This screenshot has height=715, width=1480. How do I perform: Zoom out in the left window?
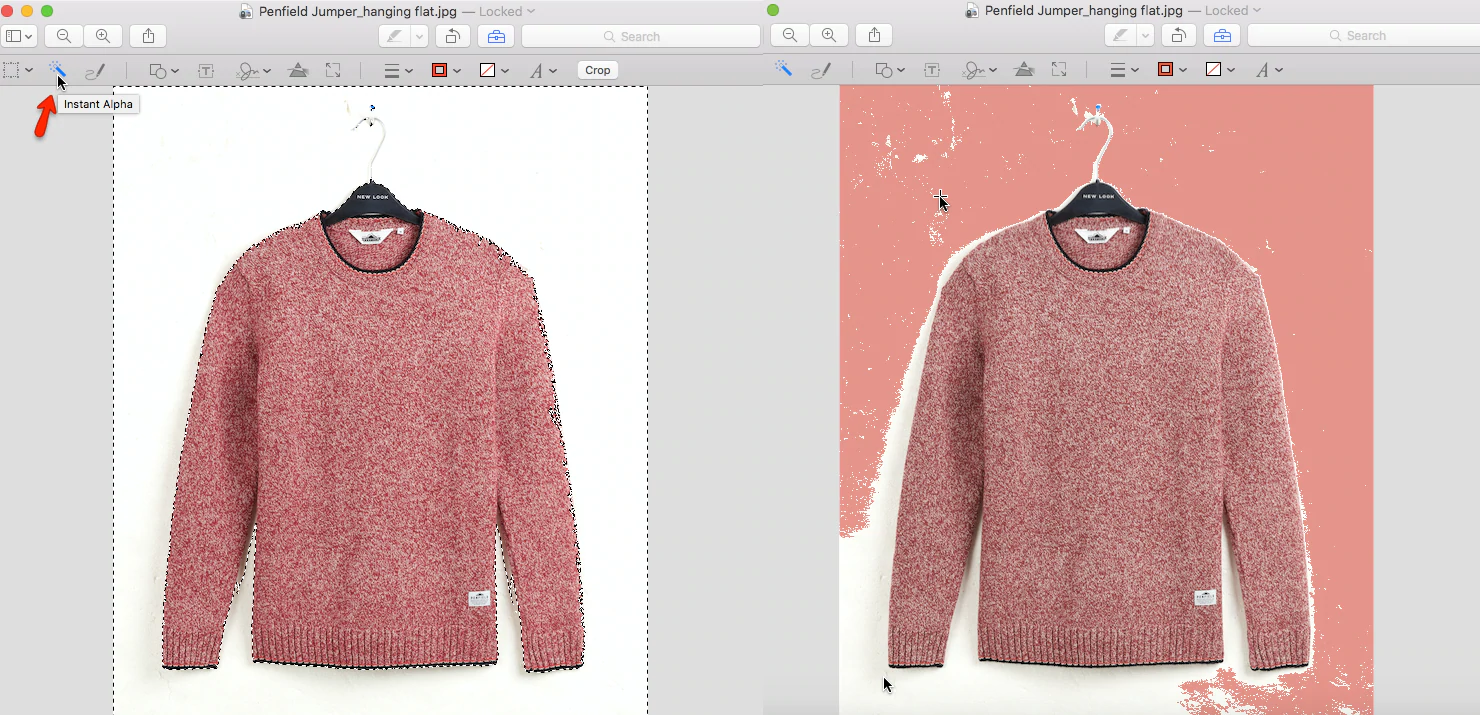[x=63, y=36]
